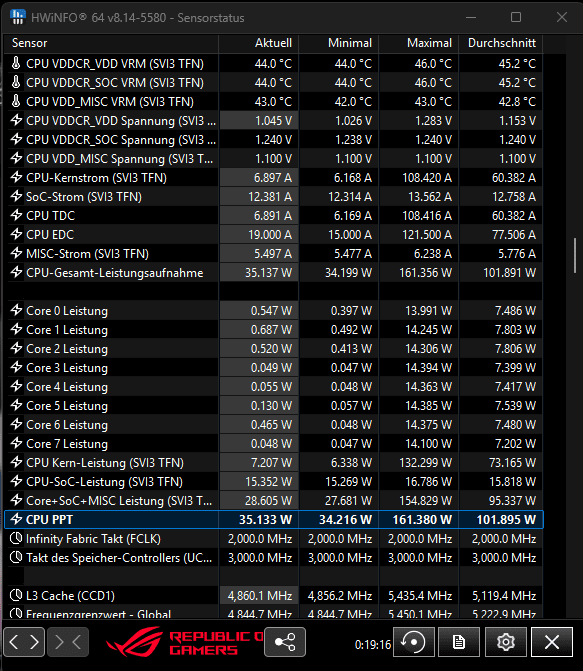
Task: Select Core+SoC+MISC Leistung row label
Action: pyautogui.click(x=119, y=501)
